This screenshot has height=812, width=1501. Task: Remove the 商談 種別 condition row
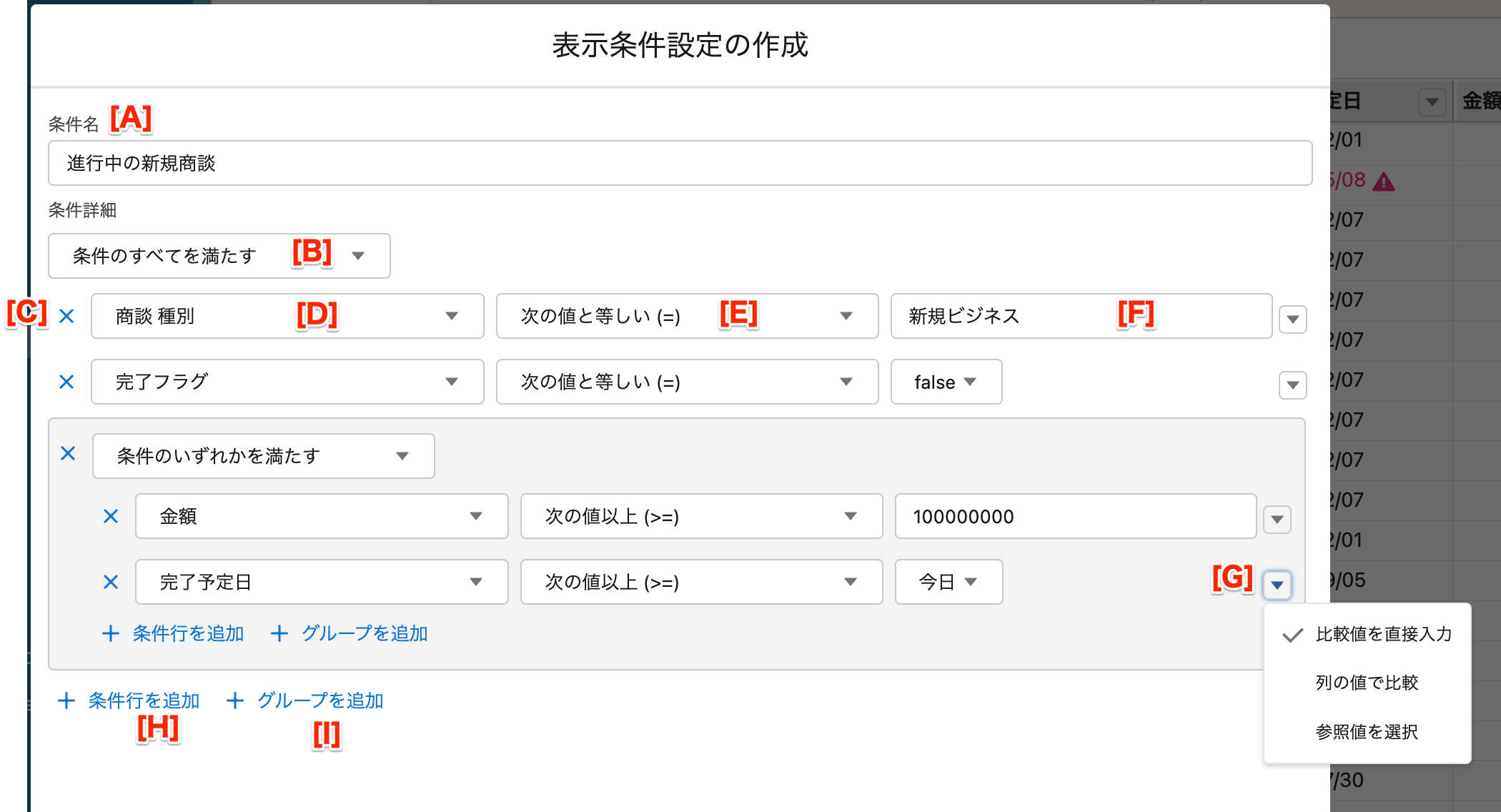coord(66,316)
